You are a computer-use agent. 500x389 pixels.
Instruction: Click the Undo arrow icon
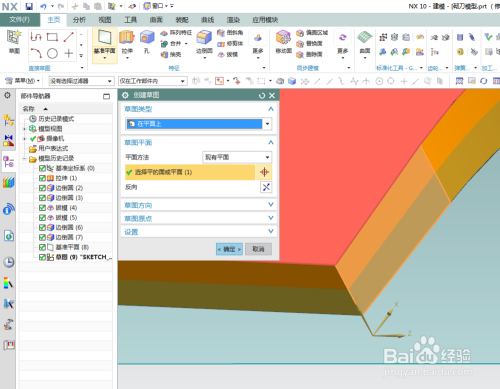pyautogui.click(x=43, y=6)
